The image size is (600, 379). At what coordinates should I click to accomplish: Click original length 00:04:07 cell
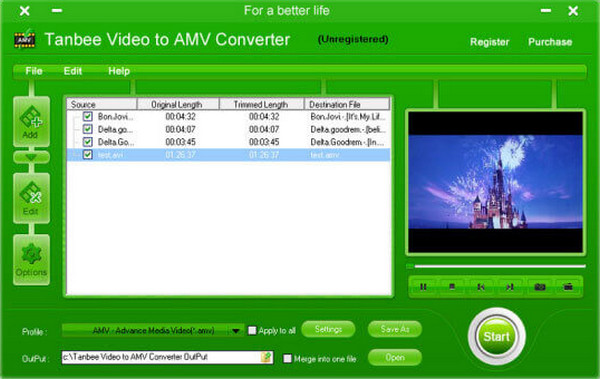(180, 129)
